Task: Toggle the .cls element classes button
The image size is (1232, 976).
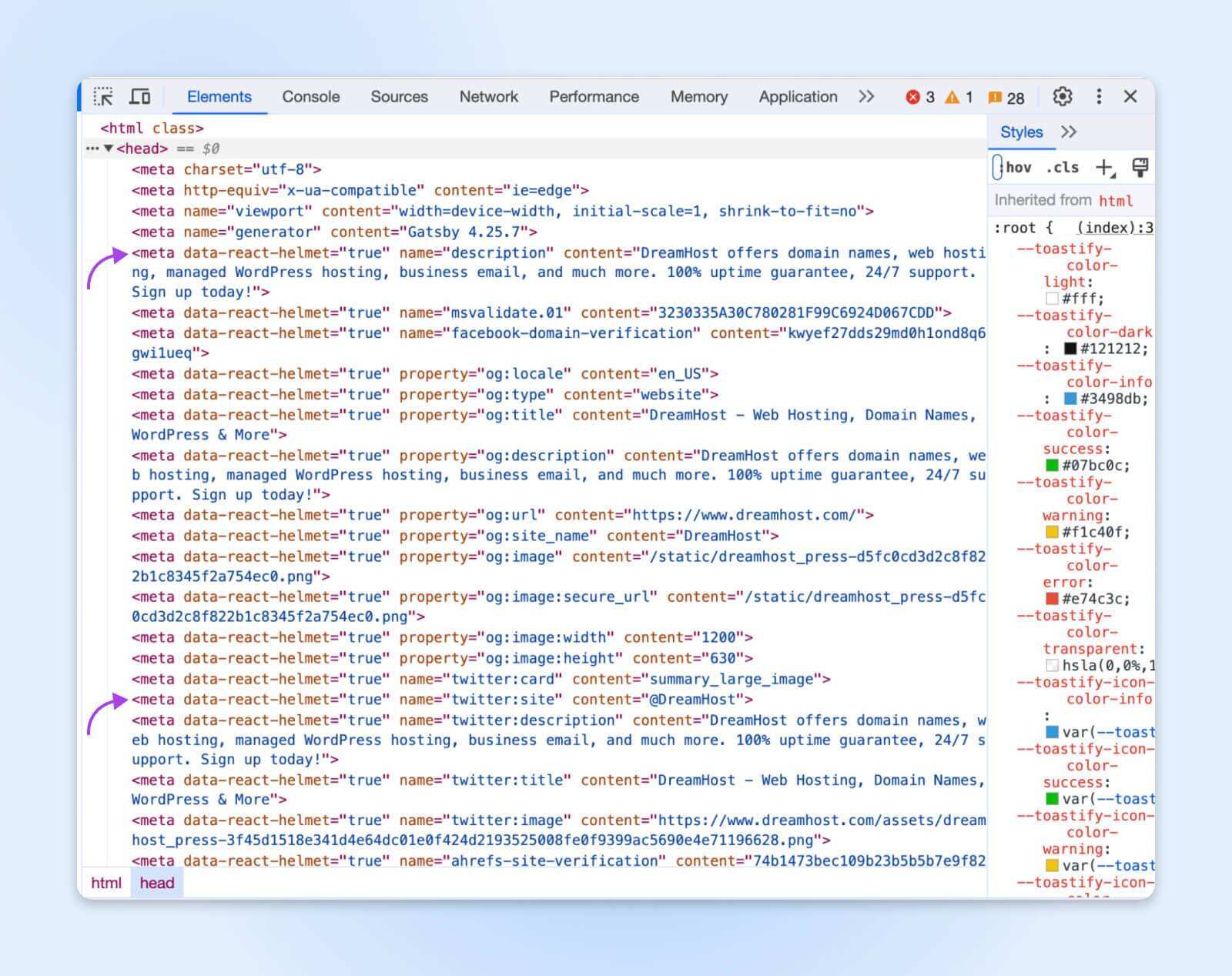Action: click(1062, 168)
